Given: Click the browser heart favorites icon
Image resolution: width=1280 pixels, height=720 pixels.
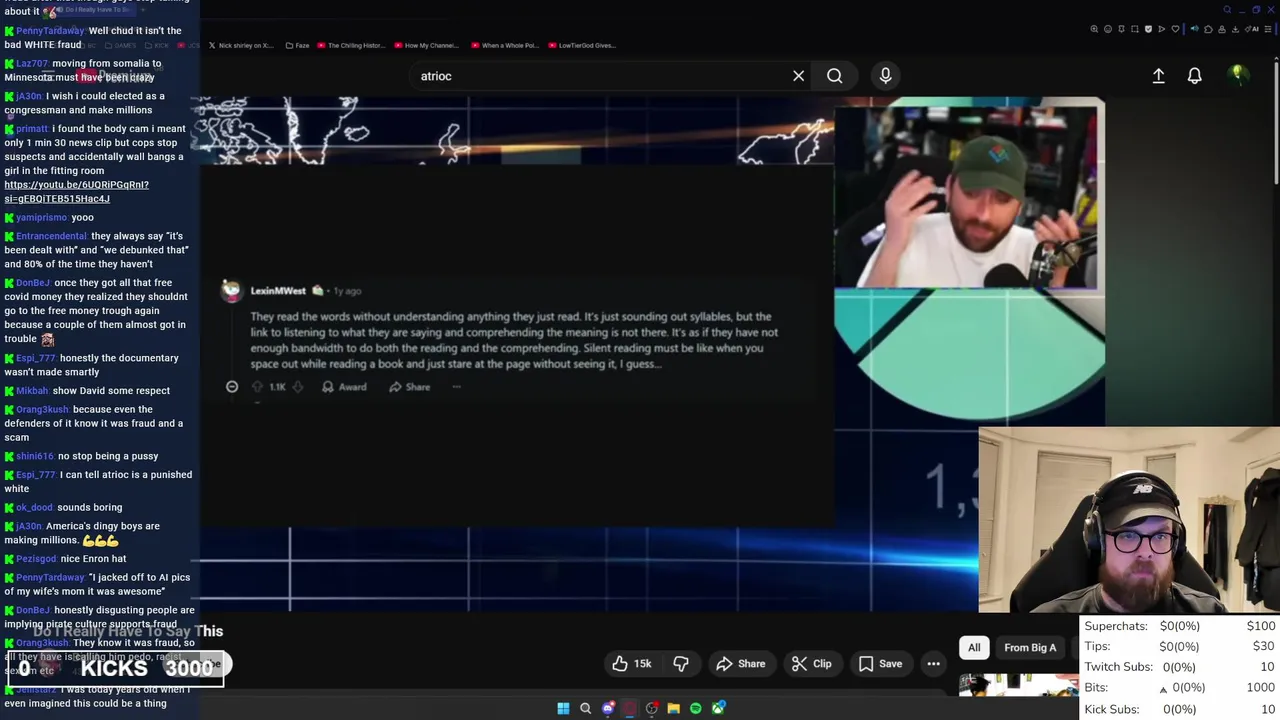Looking at the screenshot, I should (1175, 29).
